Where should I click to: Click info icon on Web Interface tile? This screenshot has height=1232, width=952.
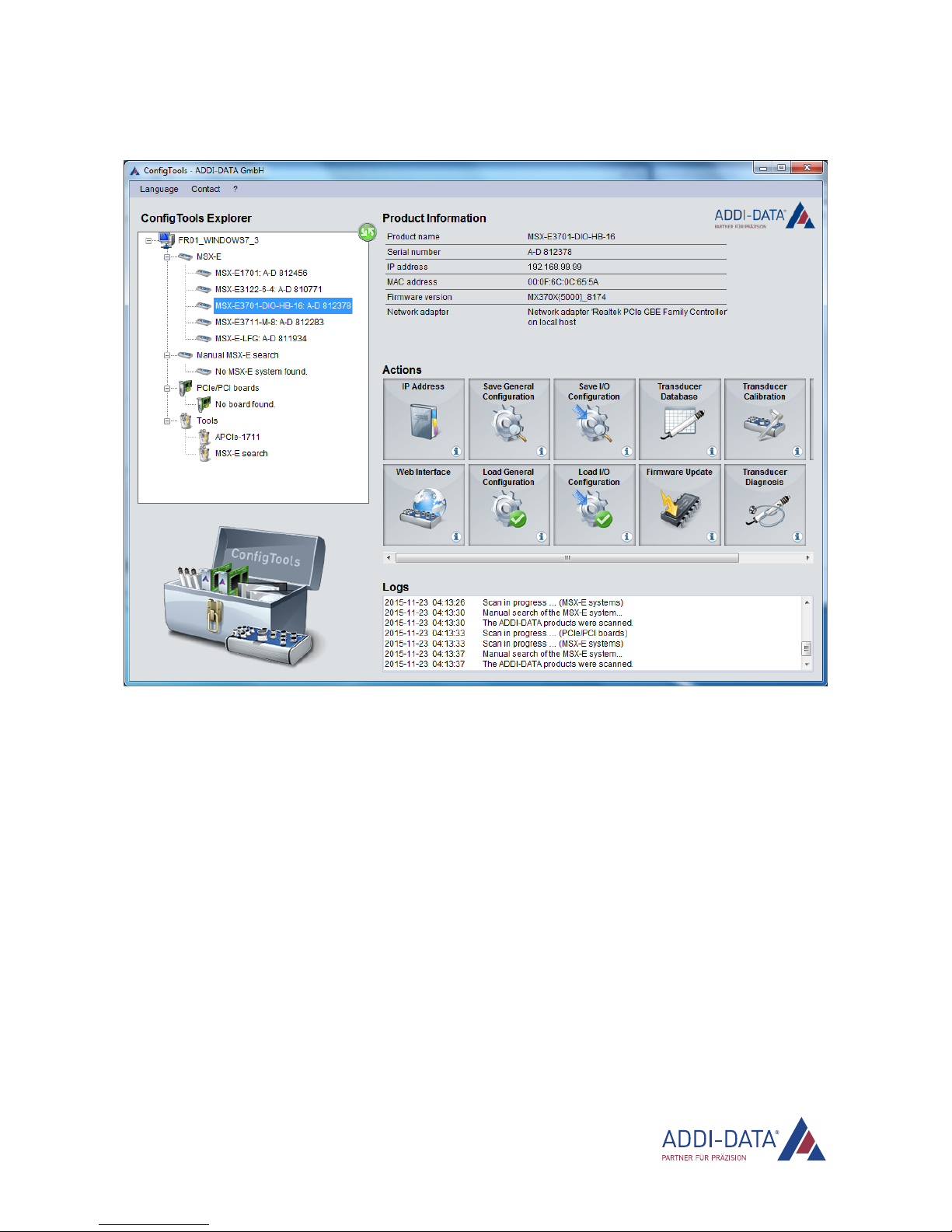[x=456, y=537]
